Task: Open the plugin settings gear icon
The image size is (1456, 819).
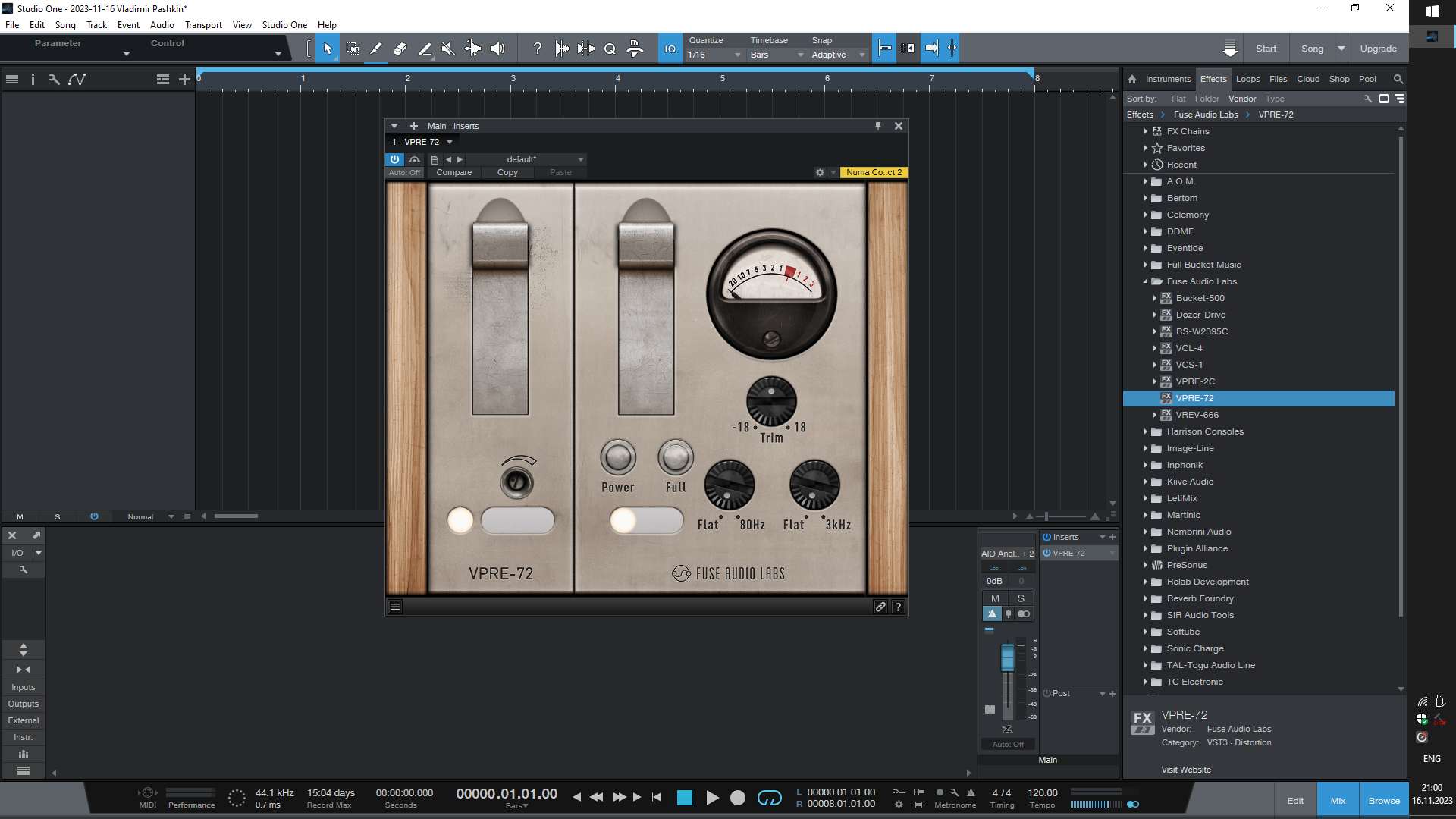Action: 820,172
